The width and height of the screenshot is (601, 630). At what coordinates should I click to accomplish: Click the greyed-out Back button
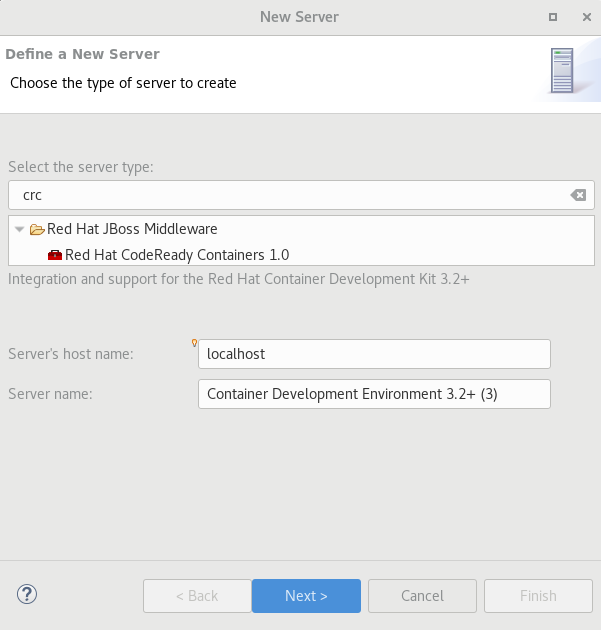(x=196, y=596)
